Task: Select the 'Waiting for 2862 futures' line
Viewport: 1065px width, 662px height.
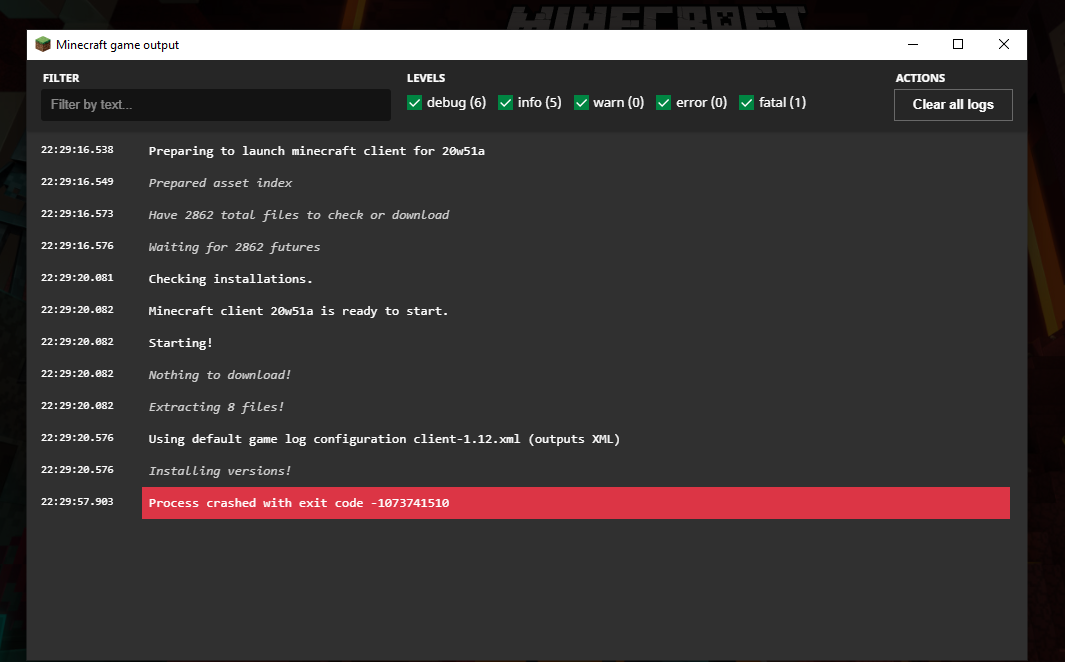Action: pyautogui.click(x=234, y=246)
